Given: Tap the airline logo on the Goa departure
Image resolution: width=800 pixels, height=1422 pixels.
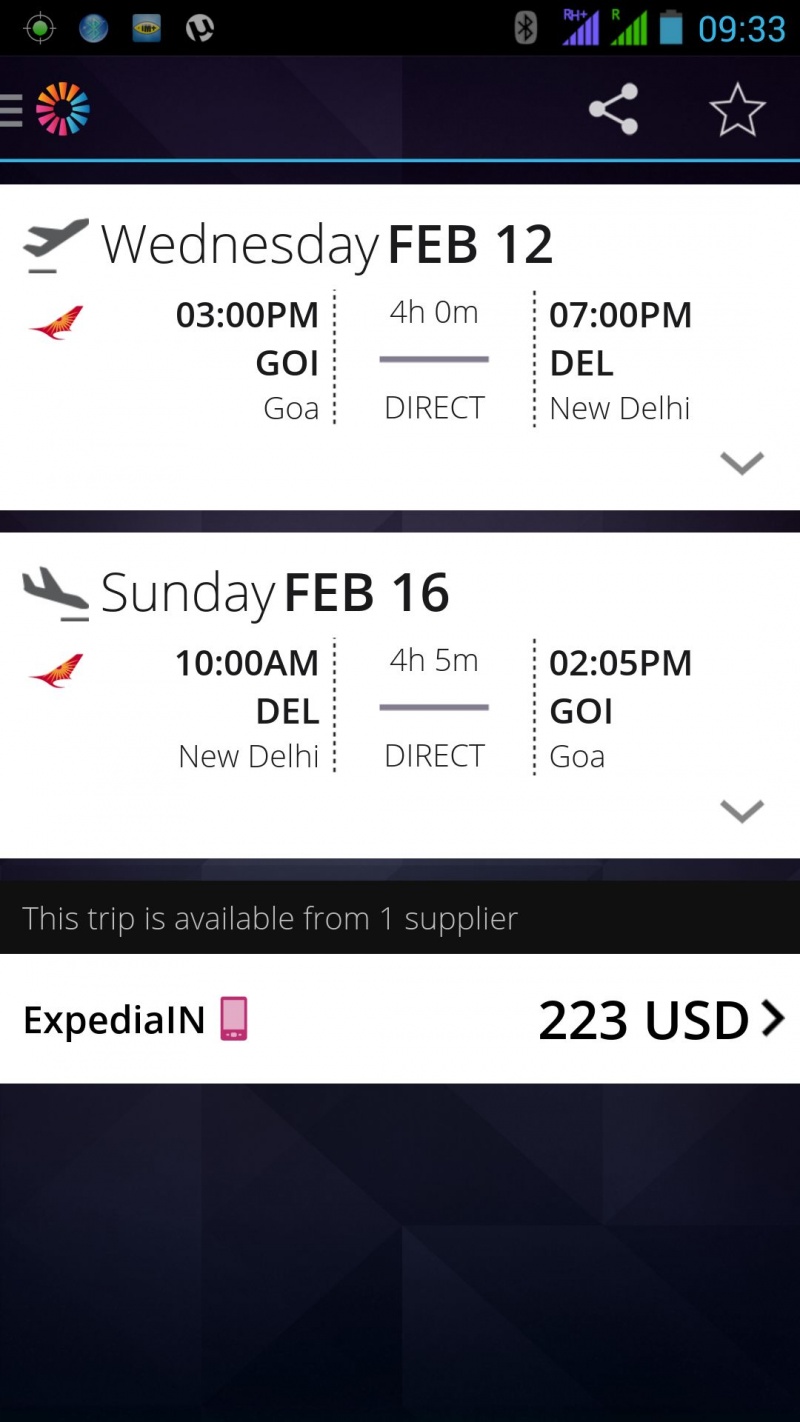Looking at the screenshot, I should coord(57,324).
